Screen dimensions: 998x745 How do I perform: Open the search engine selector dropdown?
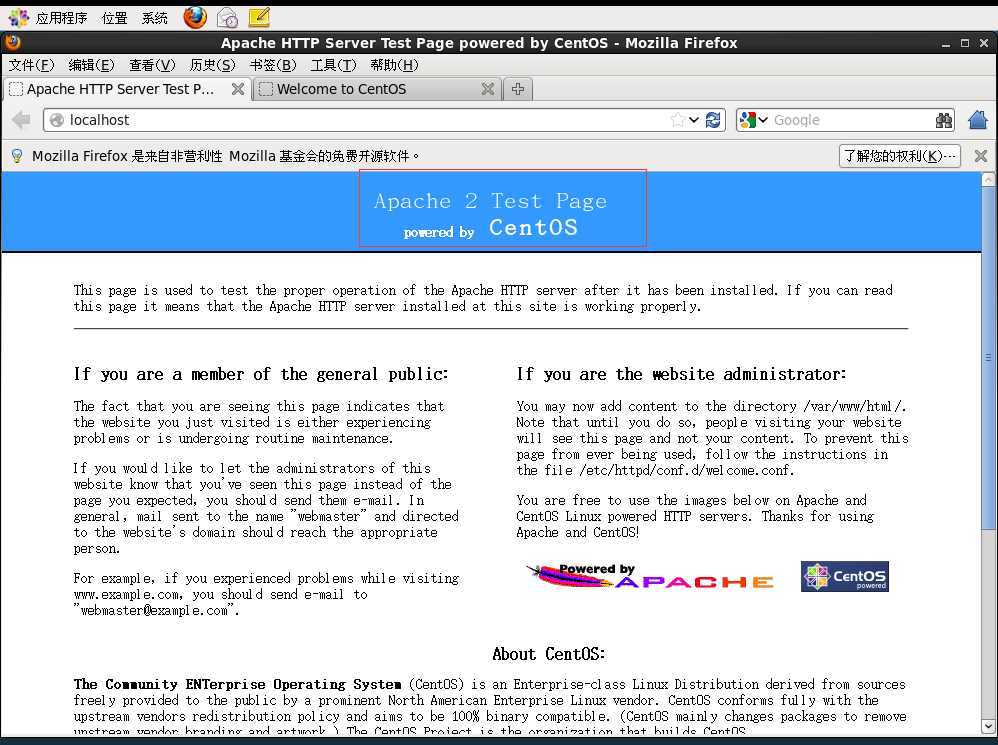(754, 120)
